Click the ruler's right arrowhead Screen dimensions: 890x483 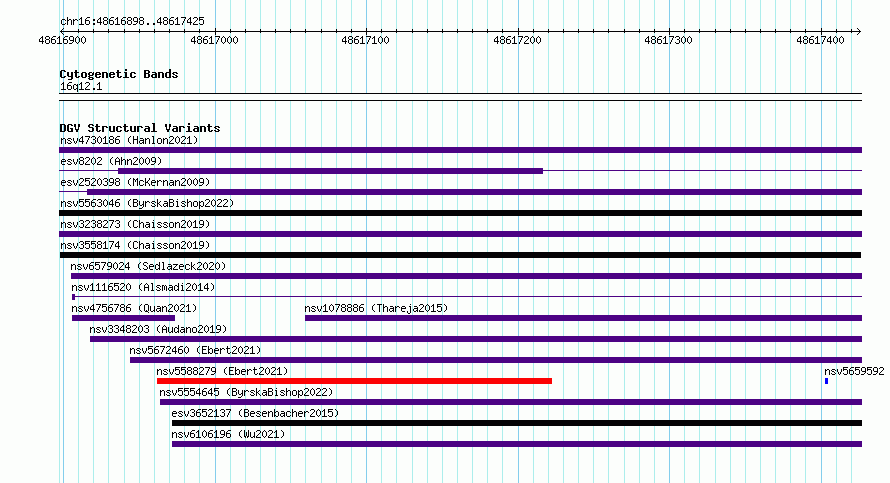point(858,31)
